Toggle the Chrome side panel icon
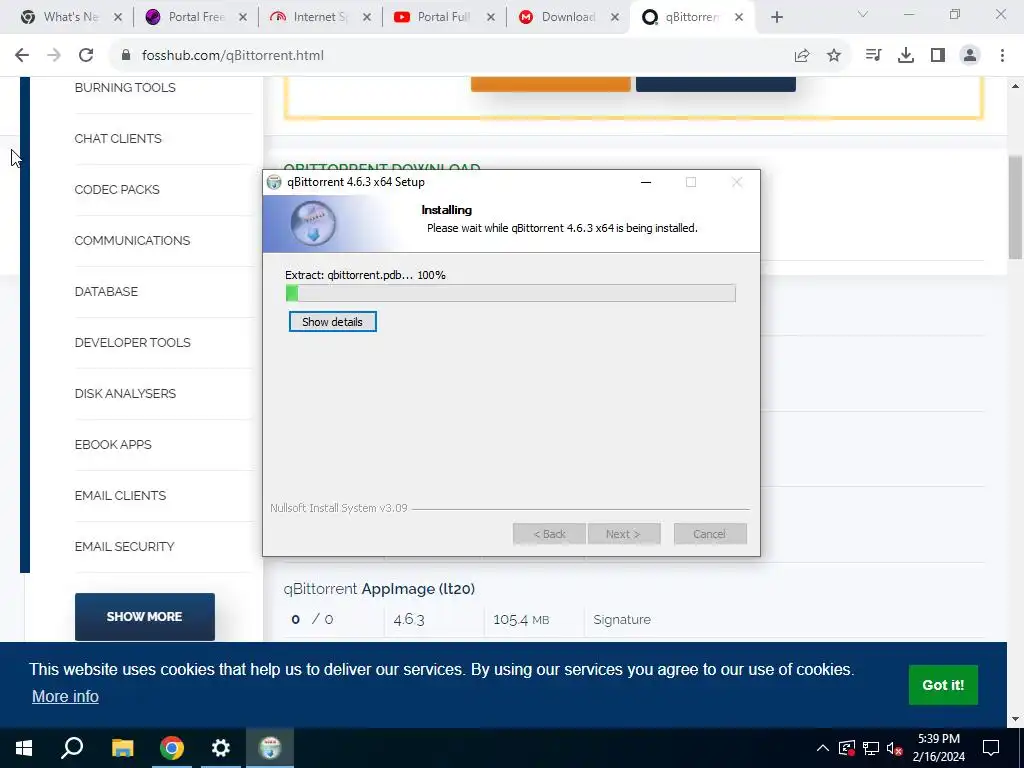The height and width of the screenshot is (768, 1024). [x=938, y=56]
